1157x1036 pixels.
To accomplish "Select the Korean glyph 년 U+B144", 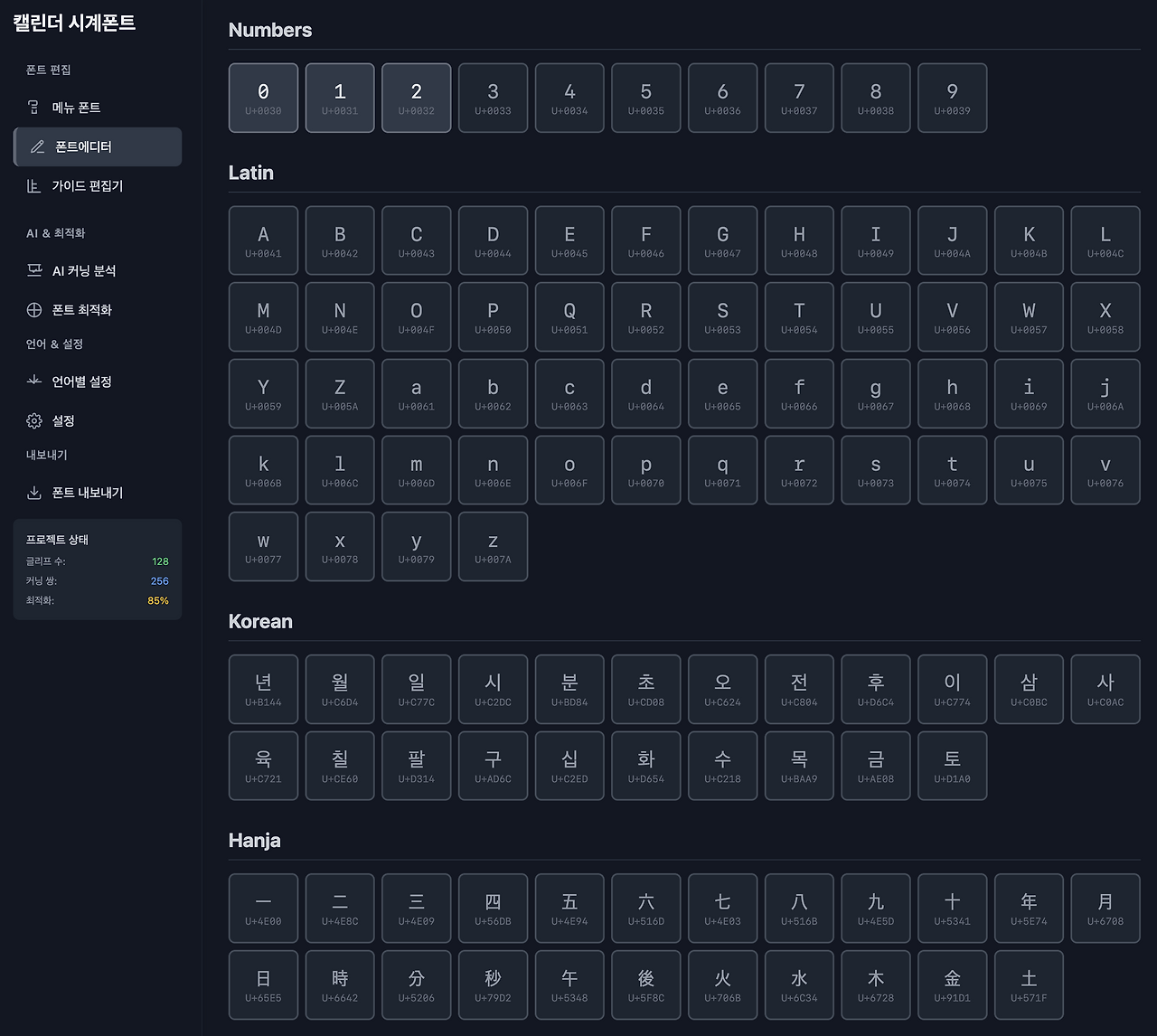I will pos(263,689).
